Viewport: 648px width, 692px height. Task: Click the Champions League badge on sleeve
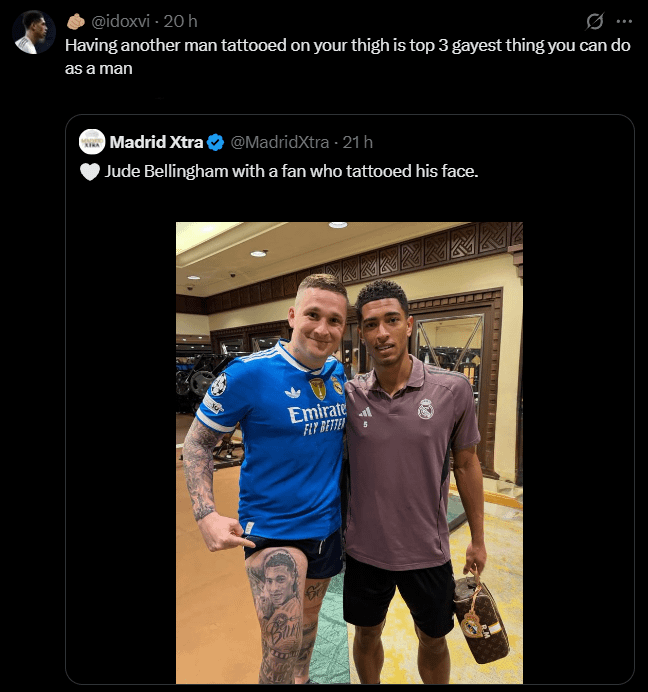(216, 384)
